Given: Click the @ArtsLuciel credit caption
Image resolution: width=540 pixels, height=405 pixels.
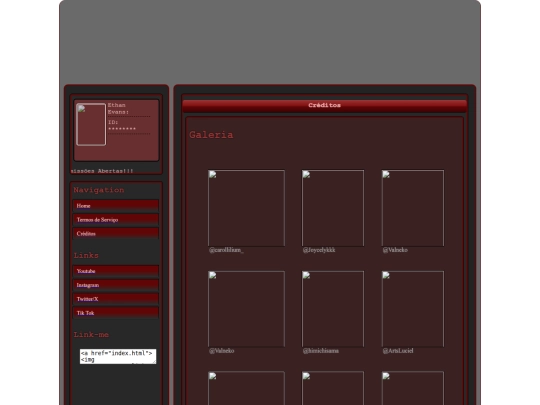Looking at the screenshot, I should coord(398,351).
